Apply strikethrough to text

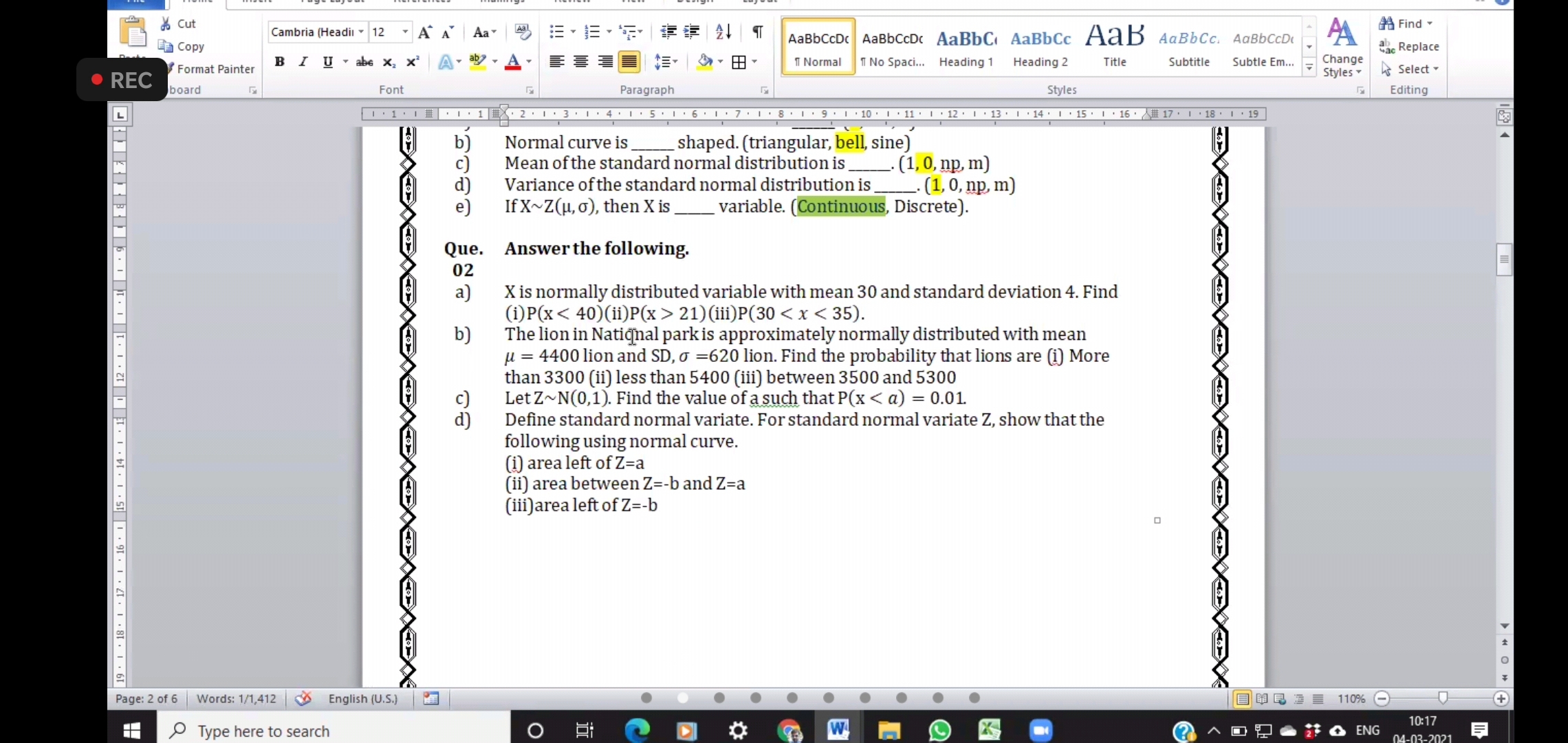(364, 62)
